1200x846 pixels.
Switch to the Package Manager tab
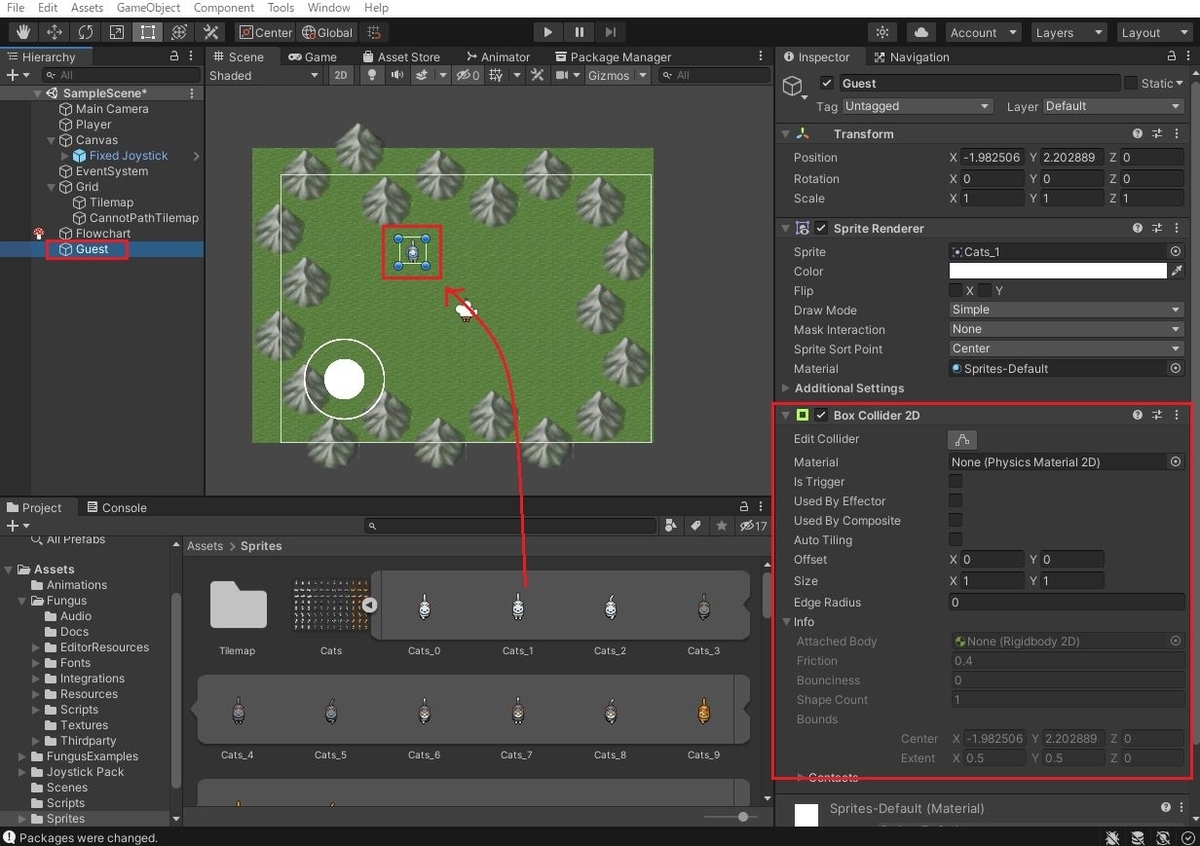[x=612, y=57]
